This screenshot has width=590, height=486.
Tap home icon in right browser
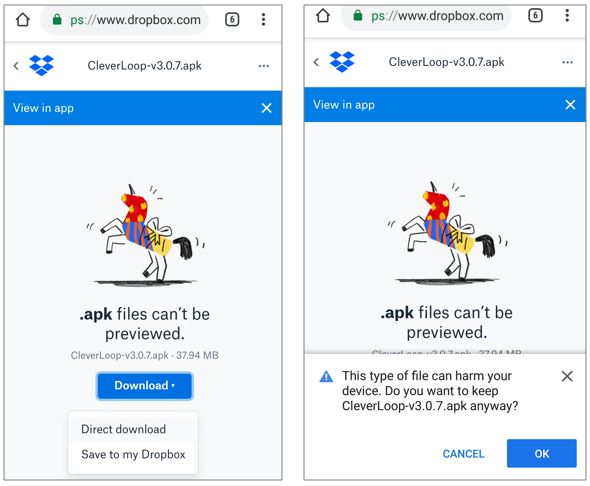(x=323, y=15)
